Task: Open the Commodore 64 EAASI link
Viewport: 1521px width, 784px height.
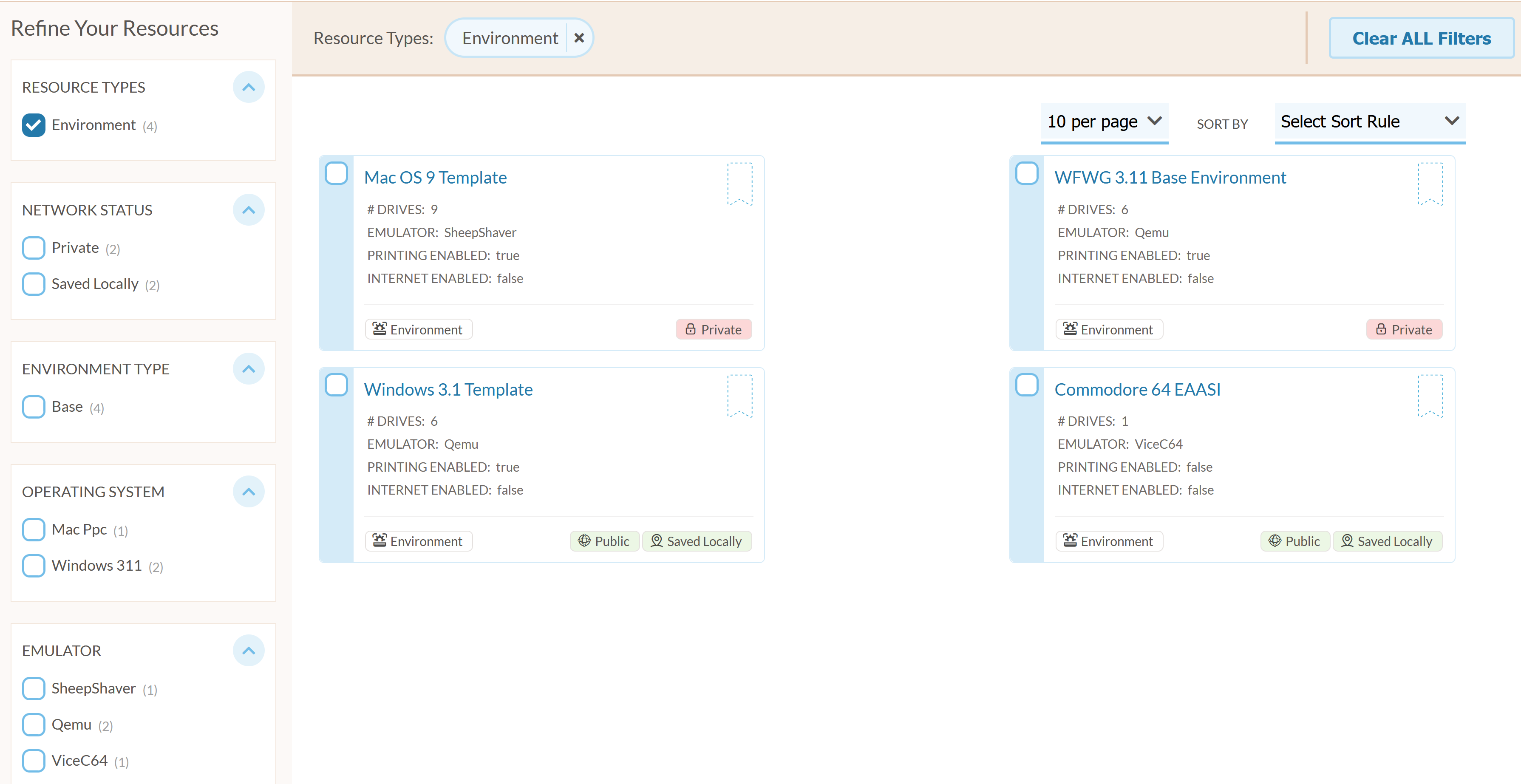Action: point(1137,390)
